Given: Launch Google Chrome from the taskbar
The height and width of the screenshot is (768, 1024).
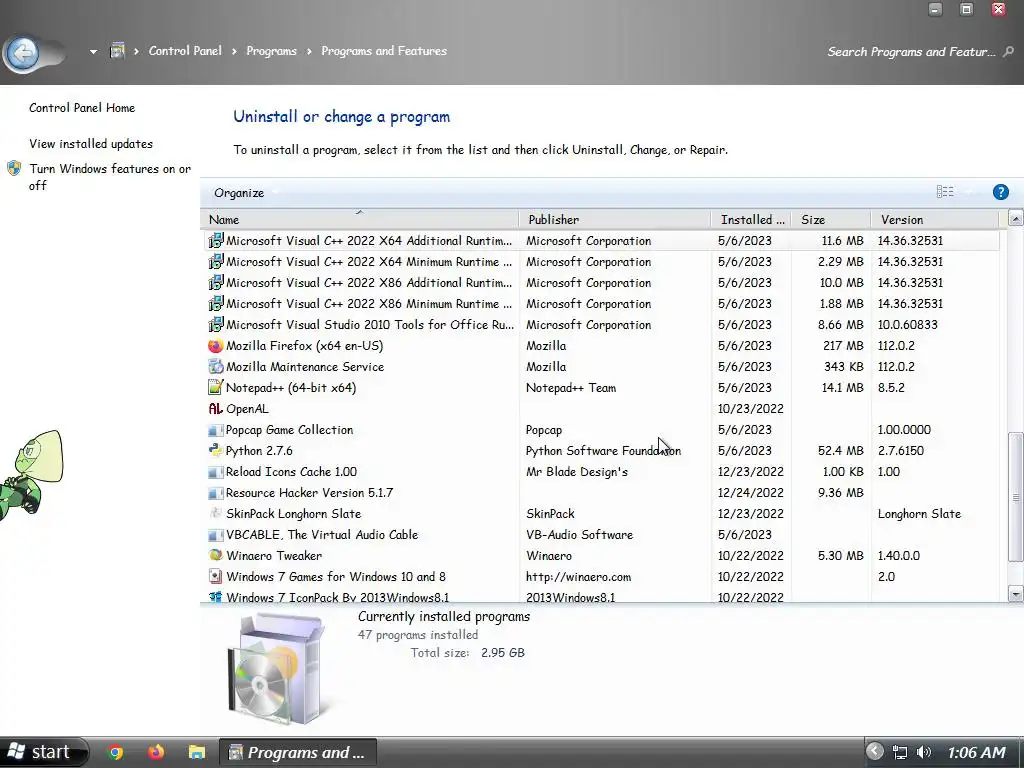Looking at the screenshot, I should point(116,752).
